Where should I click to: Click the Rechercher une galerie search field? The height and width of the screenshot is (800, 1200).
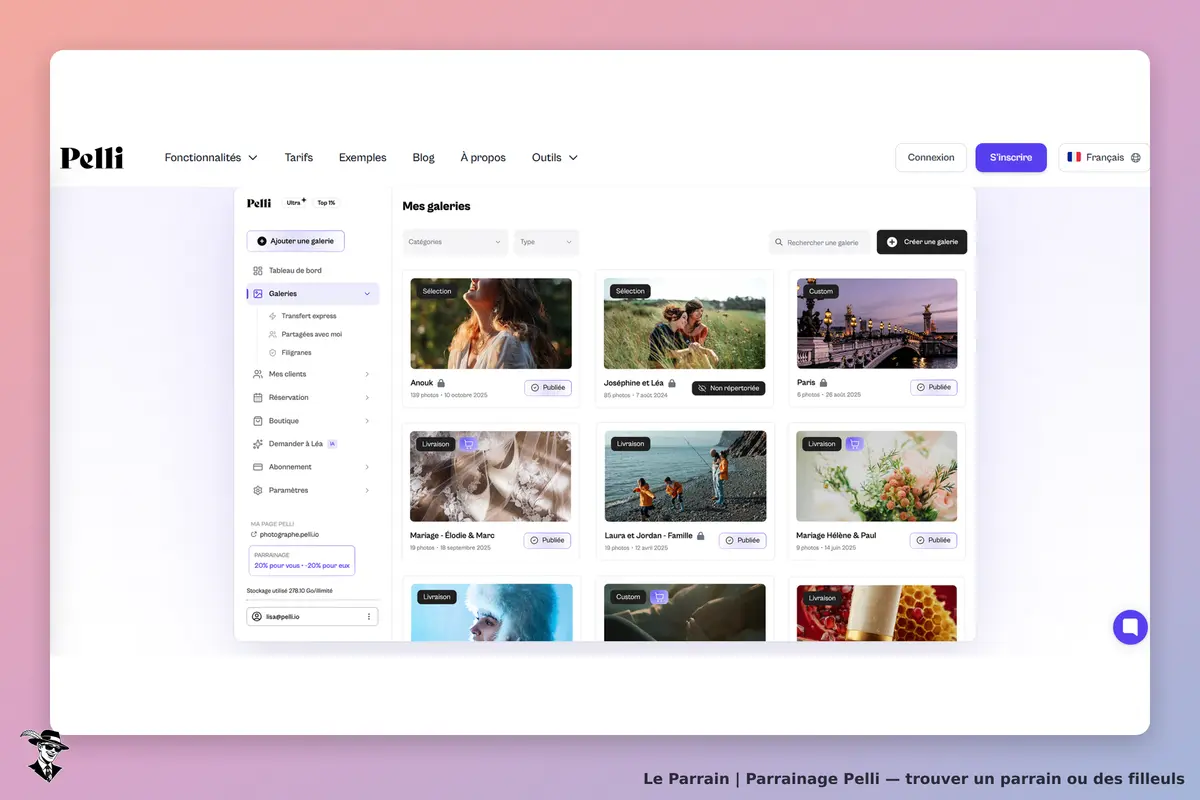point(819,242)
